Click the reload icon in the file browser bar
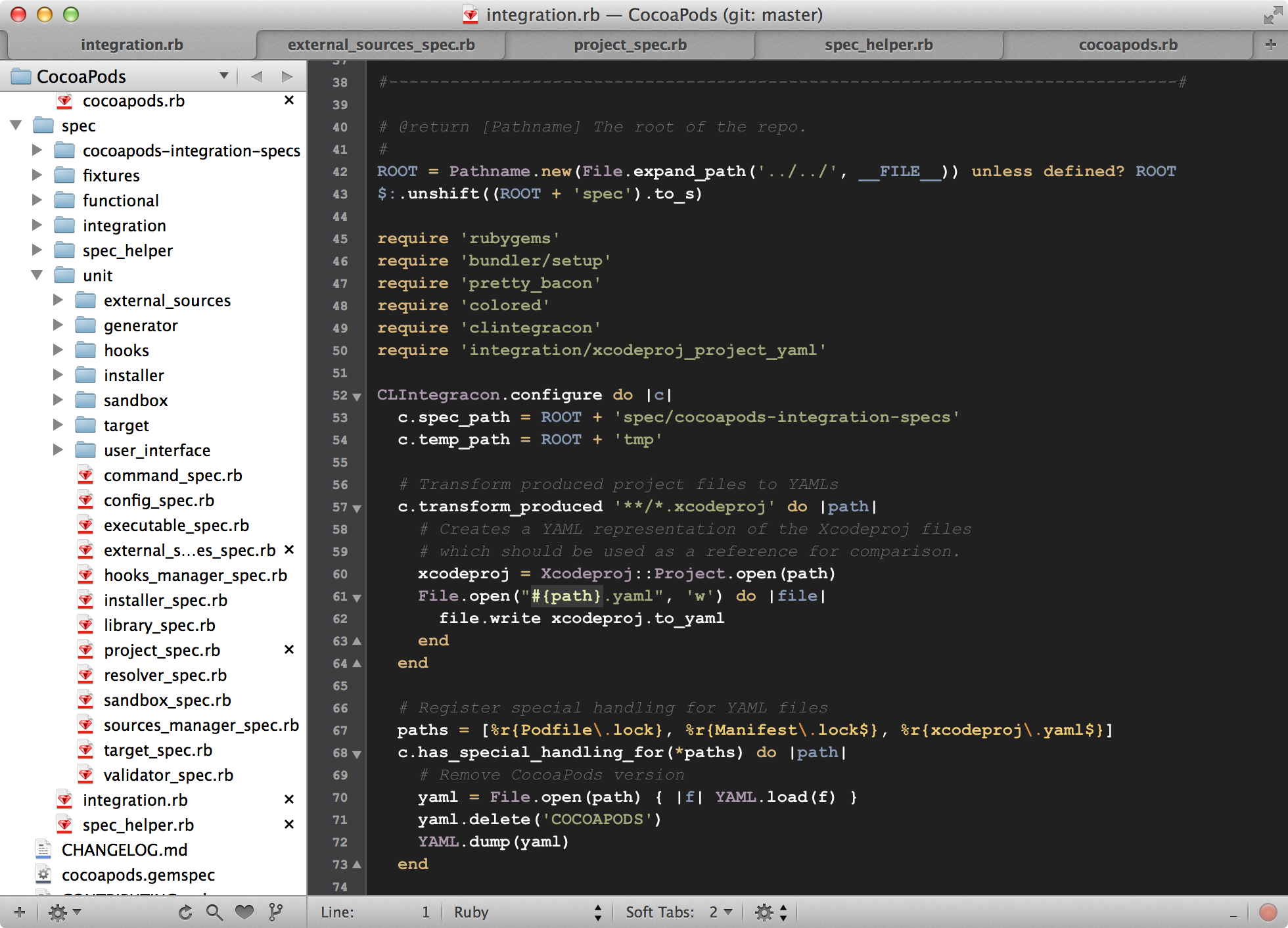1288x928 pixels. click(185, 912)
